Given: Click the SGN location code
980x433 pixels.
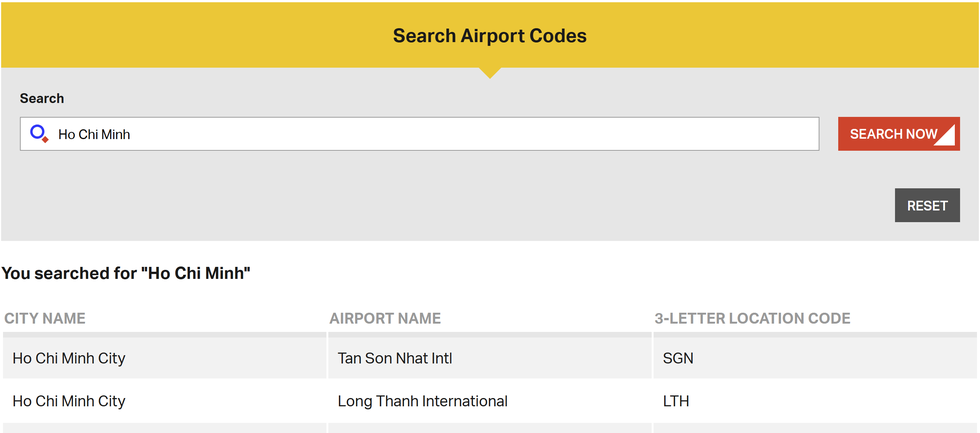Looking at the screenshot, I should [678, 358].
